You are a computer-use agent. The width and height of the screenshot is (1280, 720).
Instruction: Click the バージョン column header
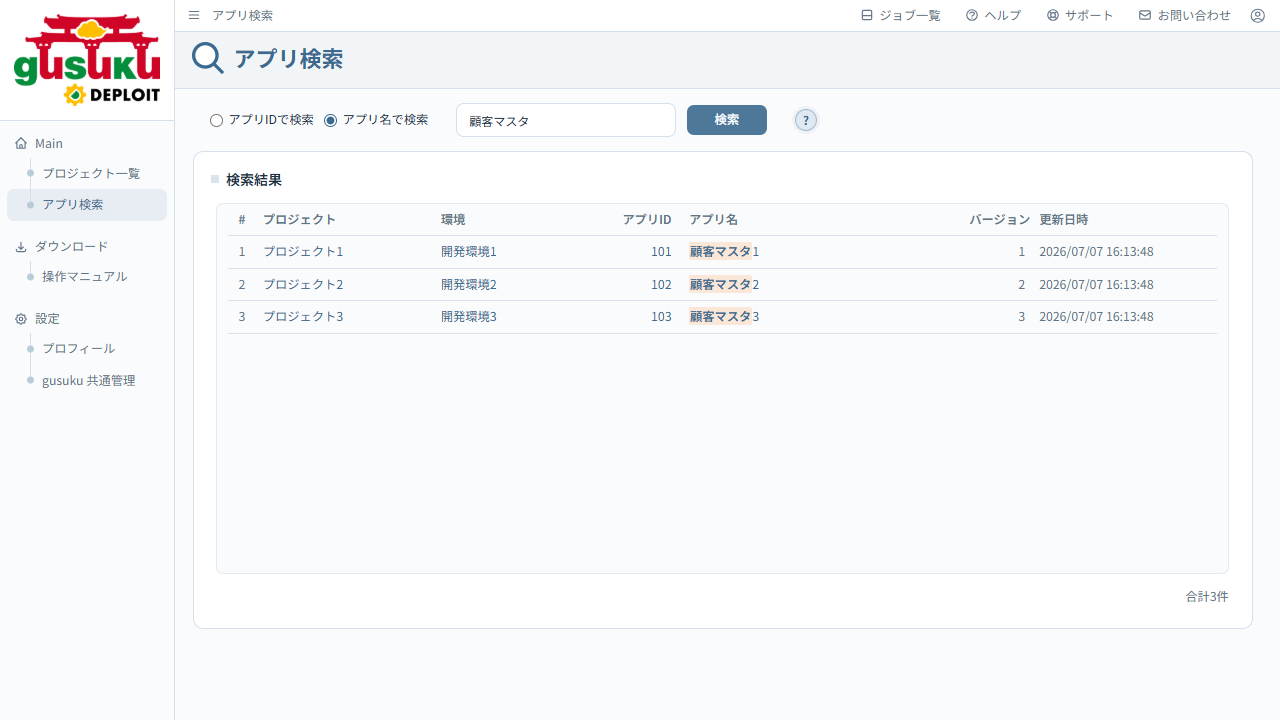click(999, 219)
